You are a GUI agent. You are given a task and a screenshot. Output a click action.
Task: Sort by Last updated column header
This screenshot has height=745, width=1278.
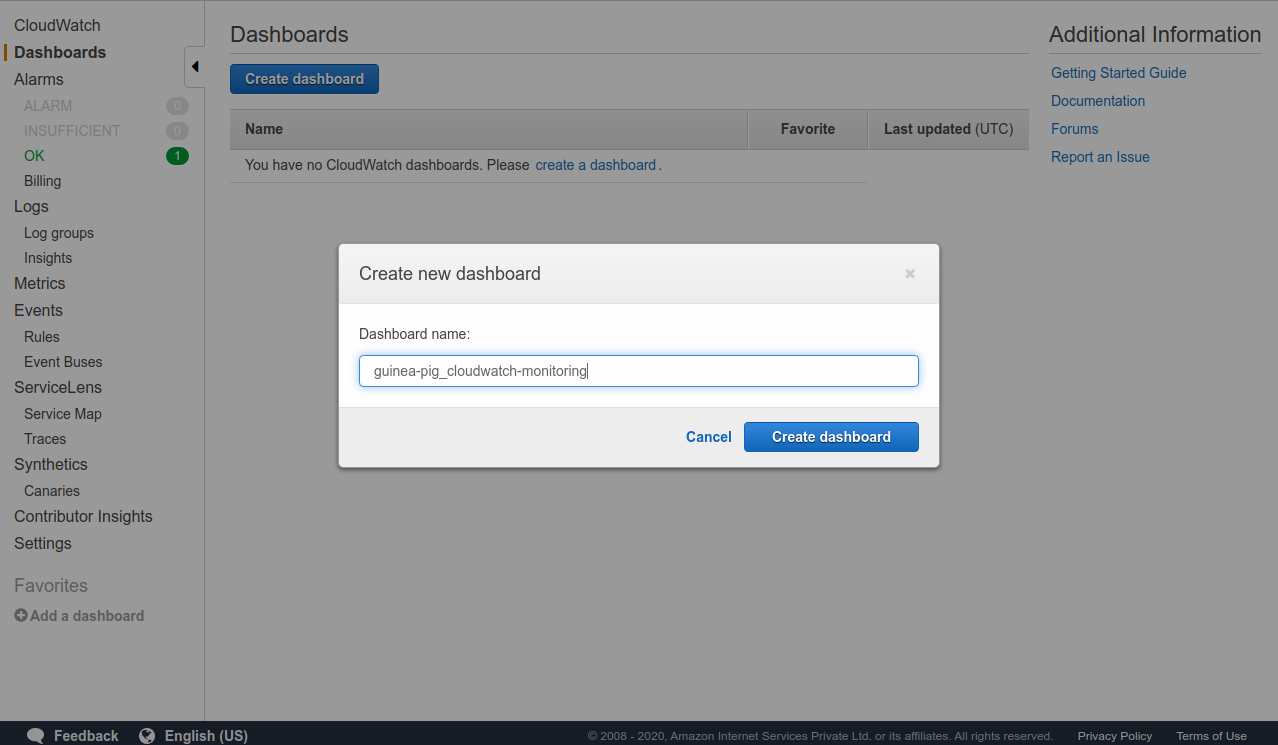pos(948,129)
